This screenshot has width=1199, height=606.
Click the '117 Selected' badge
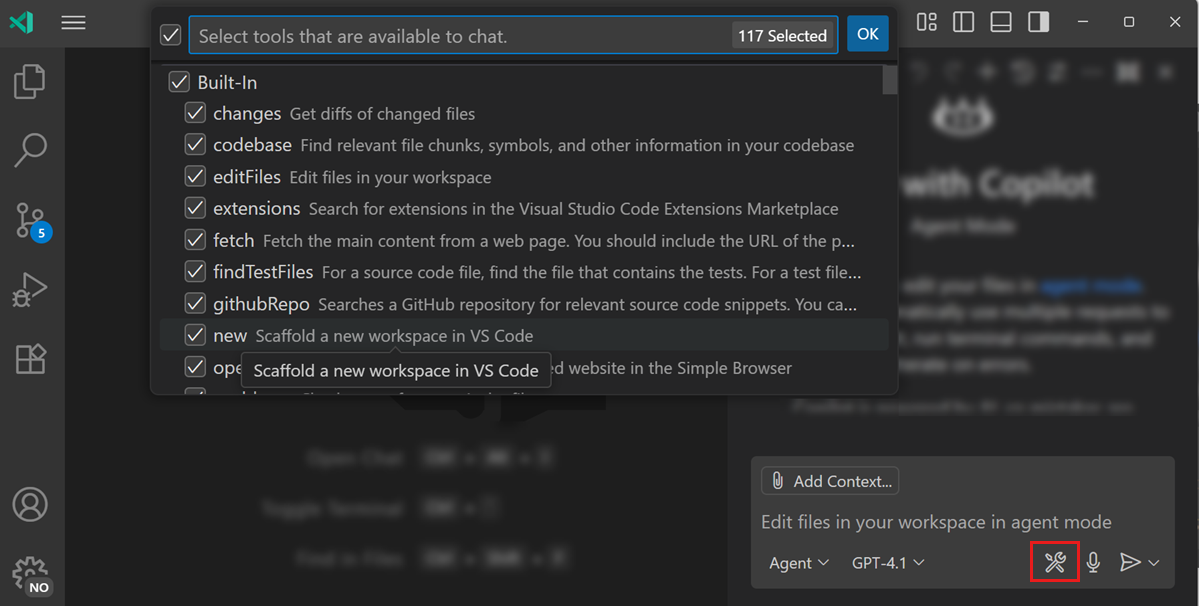click(782, 35)
